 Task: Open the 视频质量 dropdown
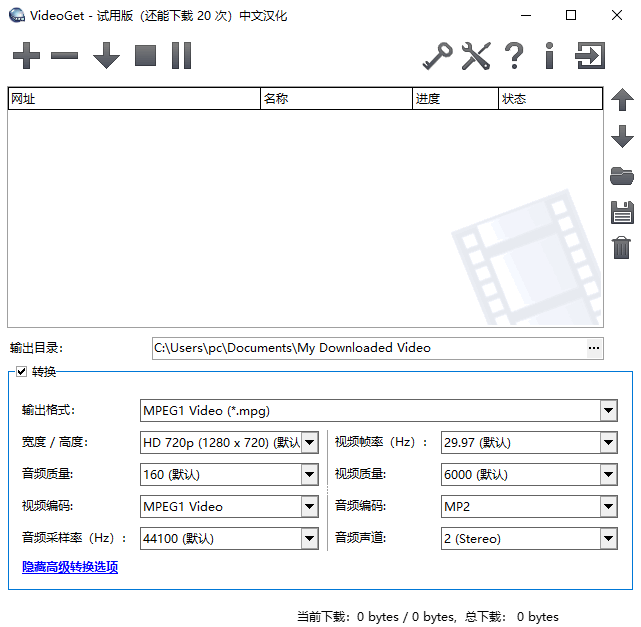pyautogui.click(x=609, y=474)
